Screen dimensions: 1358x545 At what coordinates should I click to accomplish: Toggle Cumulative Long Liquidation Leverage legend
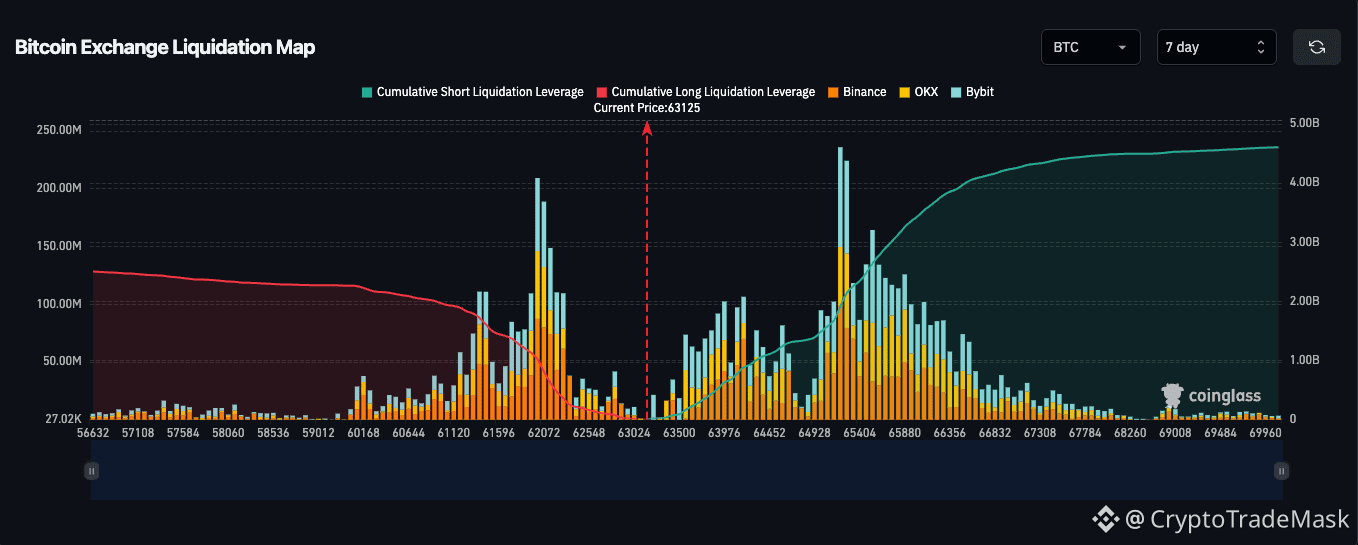pos(705,92)
